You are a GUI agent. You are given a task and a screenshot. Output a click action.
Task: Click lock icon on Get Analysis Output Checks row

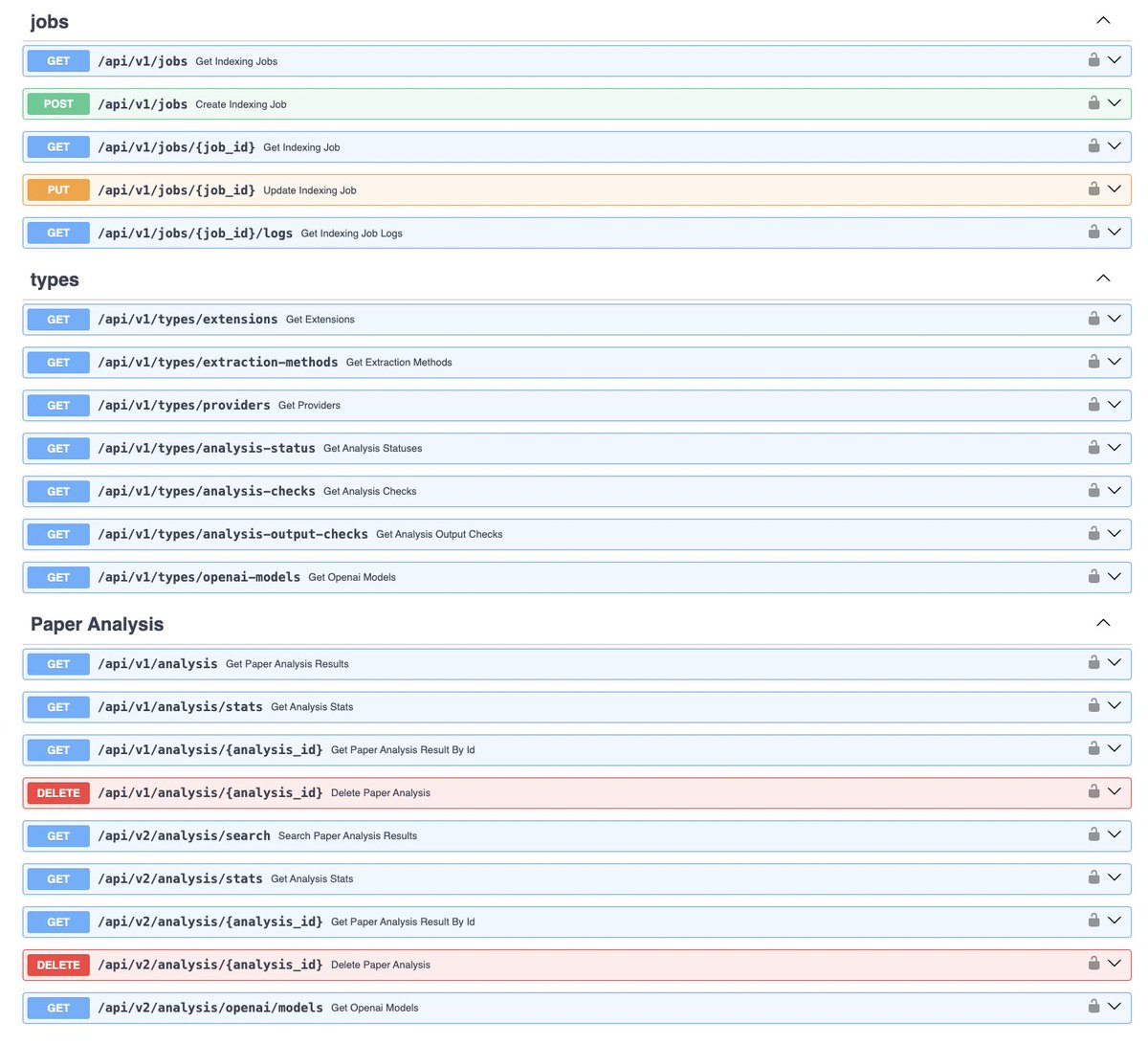pos(1093,533)
